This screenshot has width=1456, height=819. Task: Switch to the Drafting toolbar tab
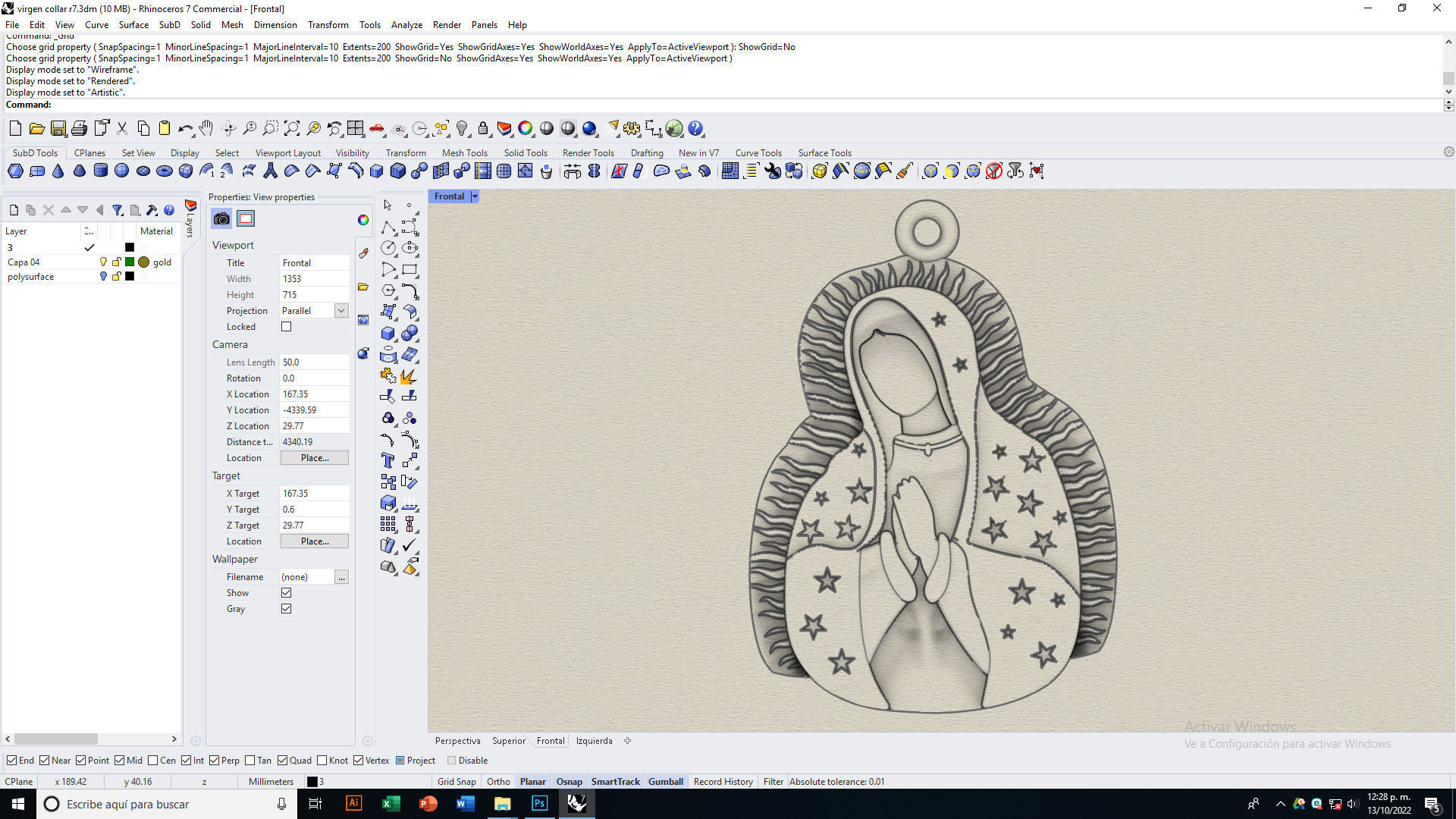(x=647, y=153)
